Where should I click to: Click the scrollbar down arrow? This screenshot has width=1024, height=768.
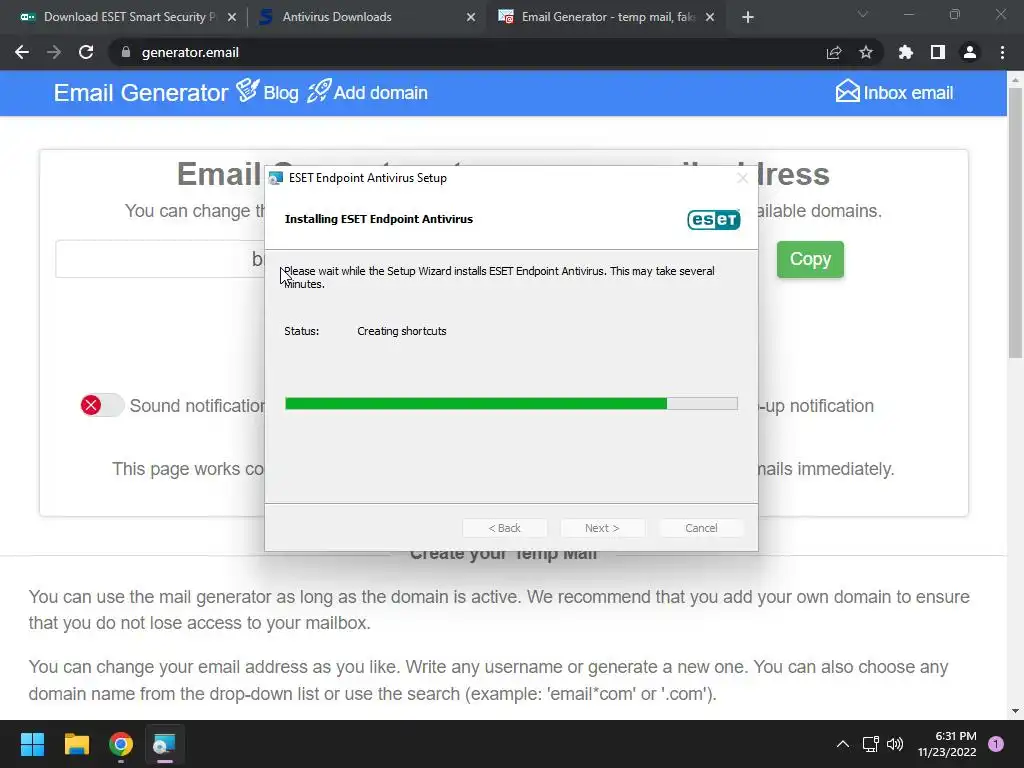(1015, 711)
